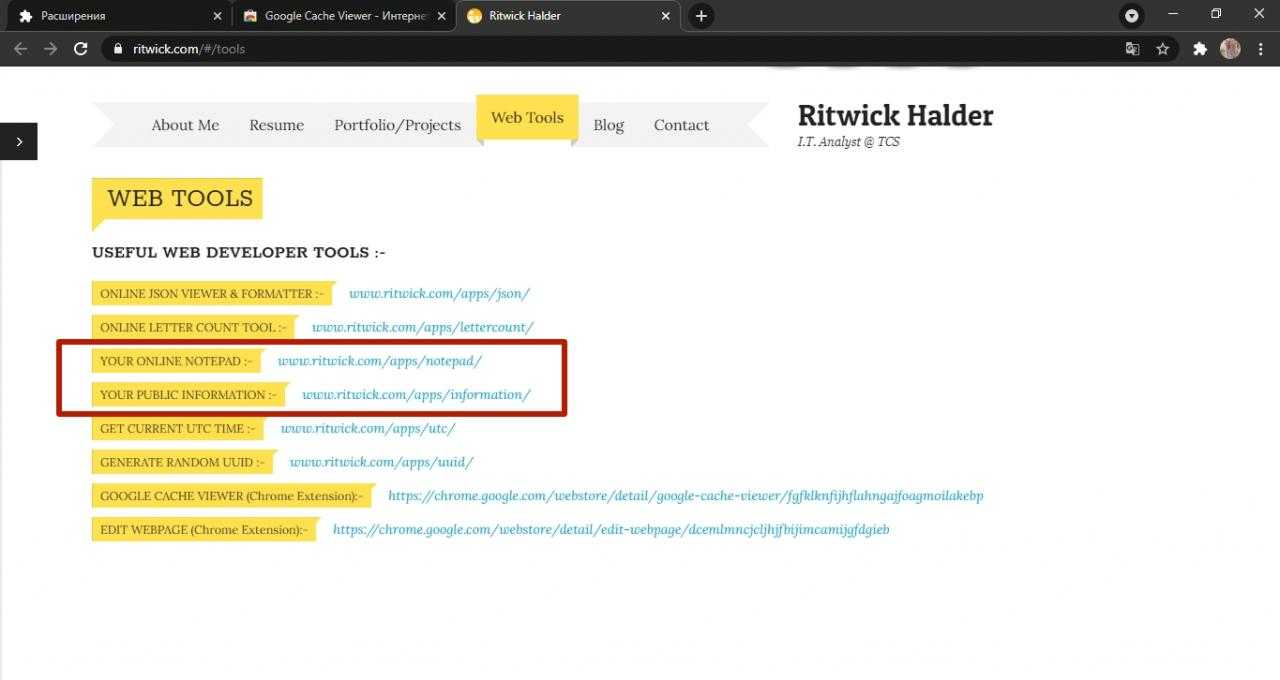The width and height of the screenshot is (1280, 680).
Task: Open the About Me menu item
Action: (x=185, y=125)
